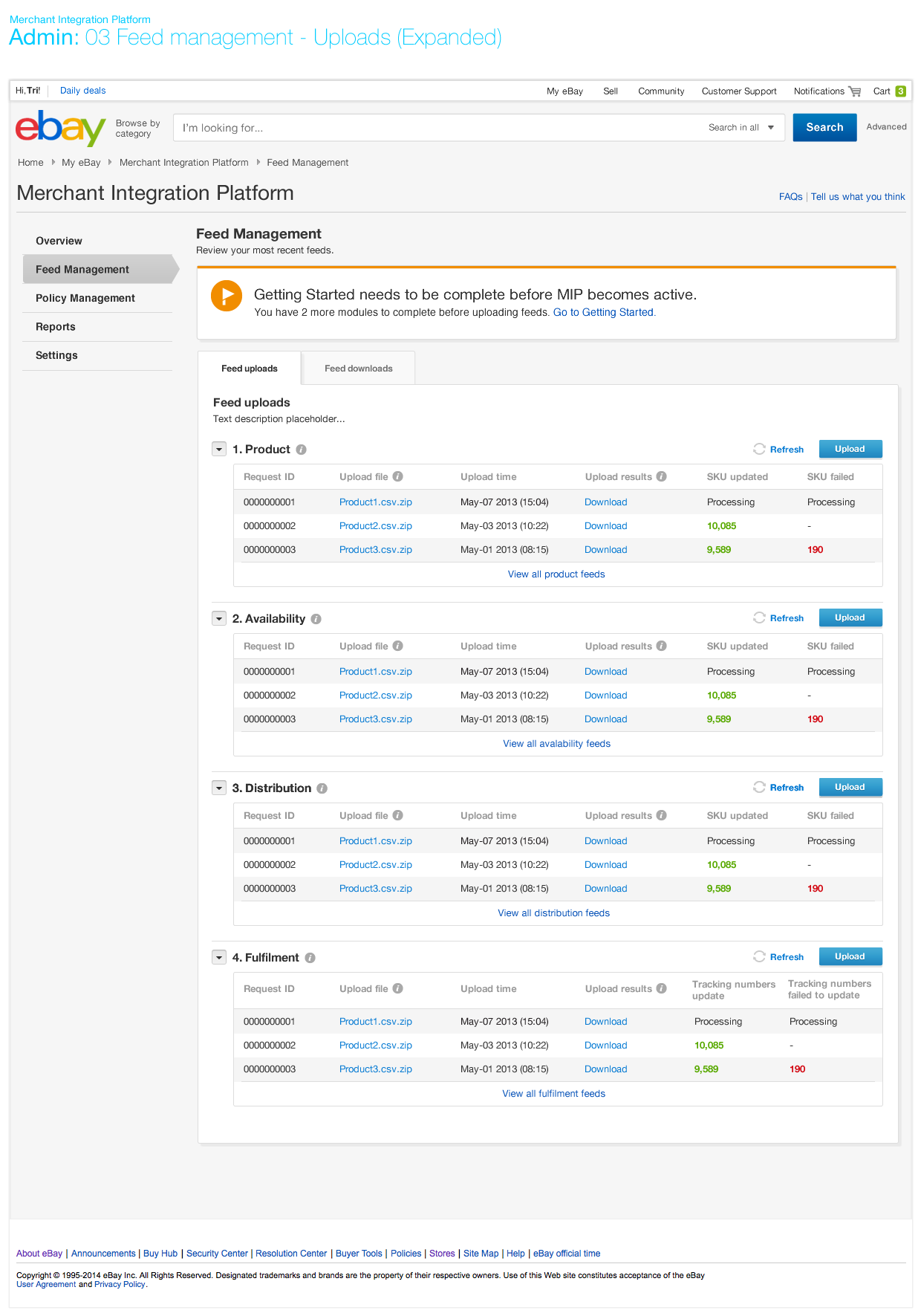This screenshot has width=921, height=1316.
Task: Click the Home breadcrumb
Action: pyautogui.click(x=30, y=163)
